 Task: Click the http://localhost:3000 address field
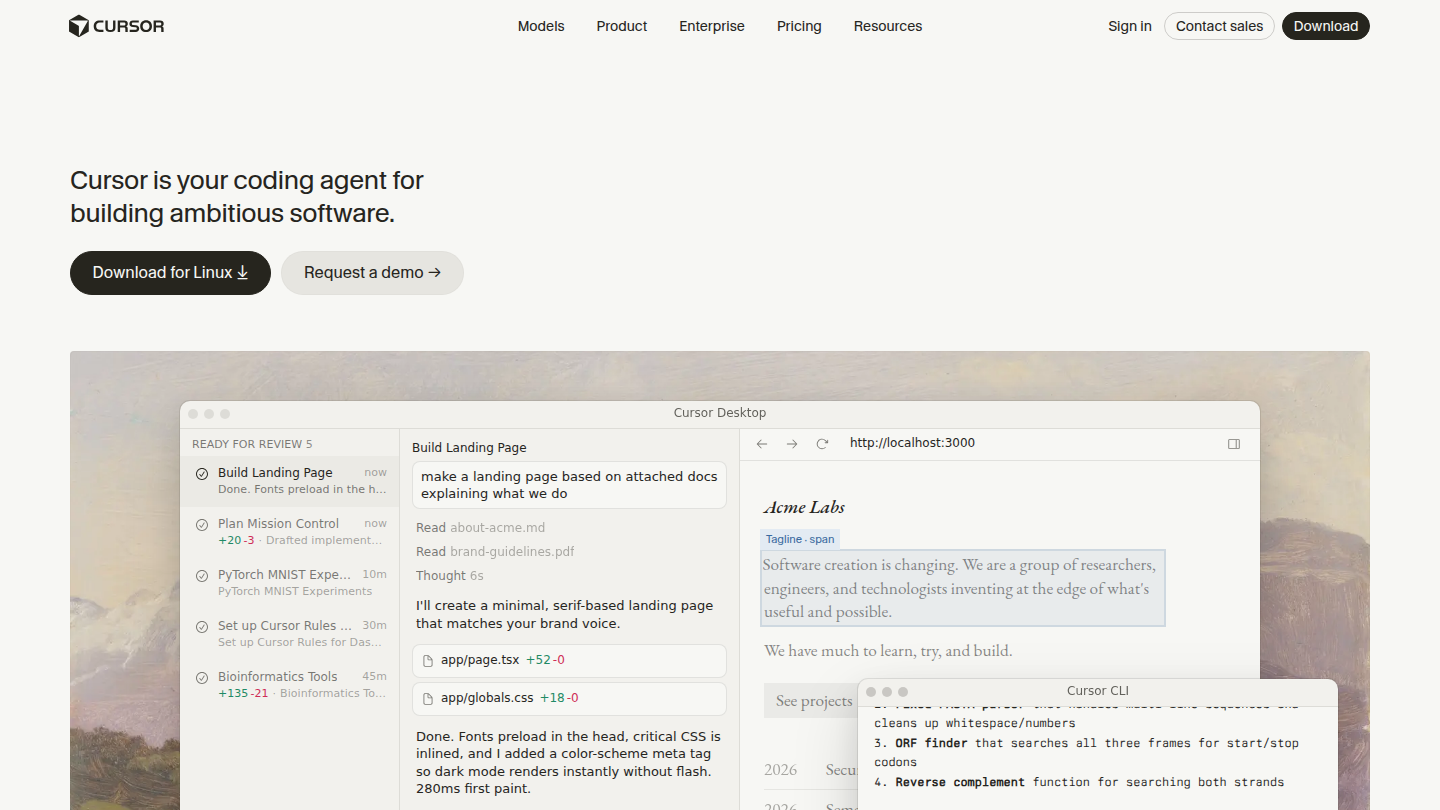pyautogui.click(x=912, y=443)
